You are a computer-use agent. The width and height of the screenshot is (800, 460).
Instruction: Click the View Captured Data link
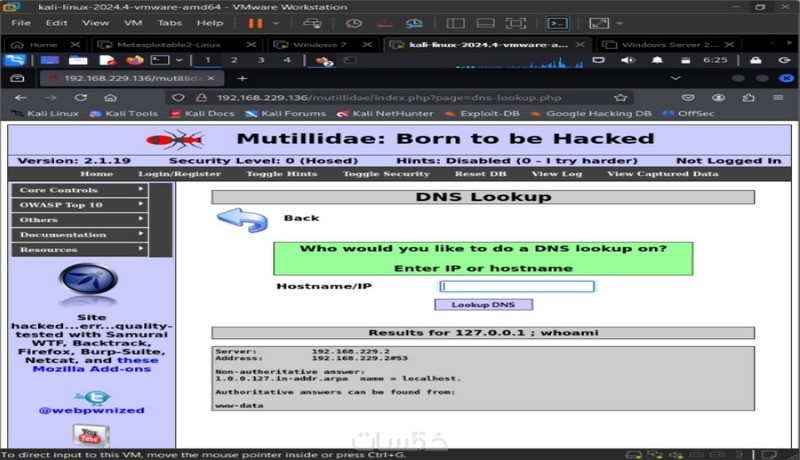(663, 174)
